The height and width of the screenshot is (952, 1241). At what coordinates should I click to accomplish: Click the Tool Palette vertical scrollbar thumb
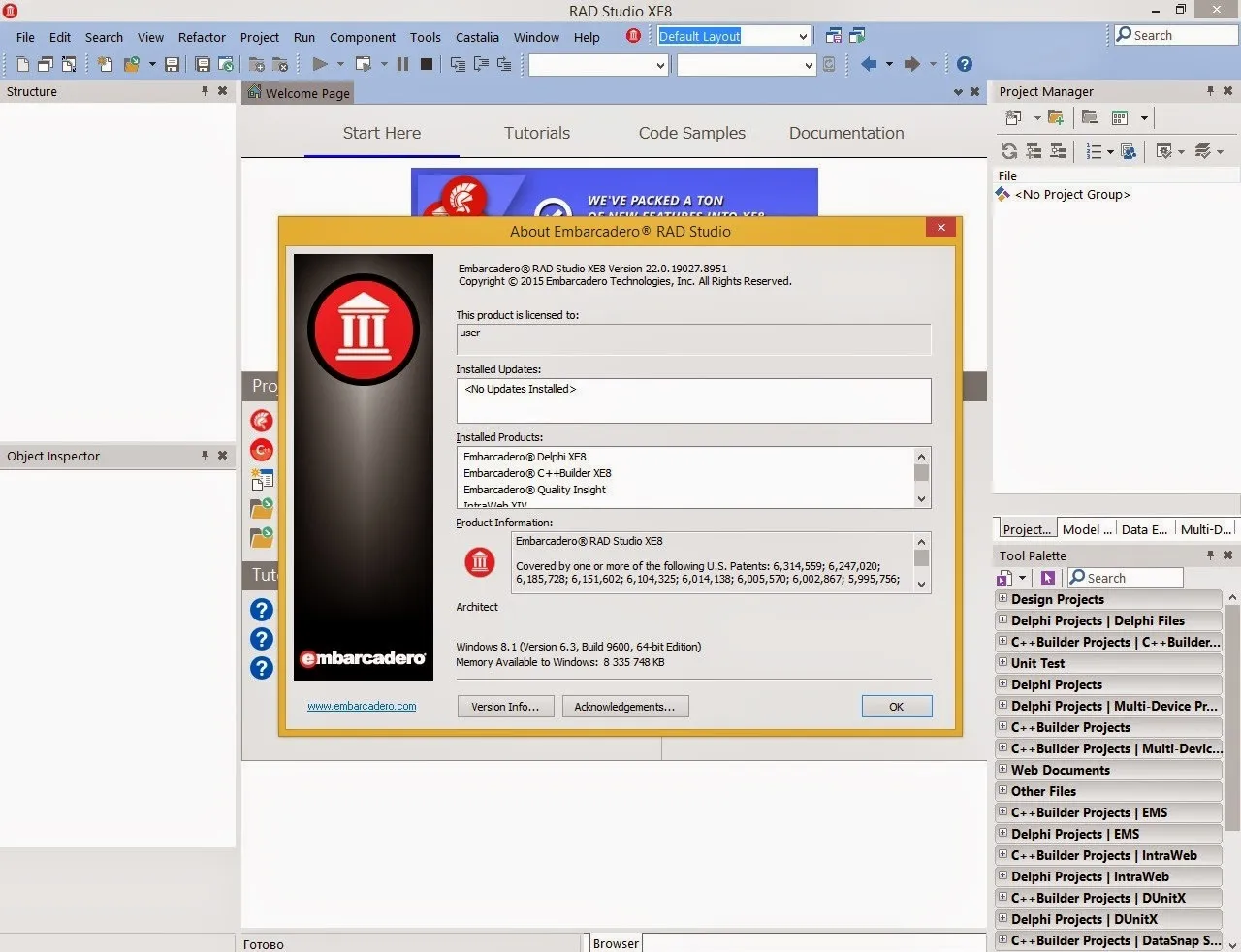click(1232, 717)
